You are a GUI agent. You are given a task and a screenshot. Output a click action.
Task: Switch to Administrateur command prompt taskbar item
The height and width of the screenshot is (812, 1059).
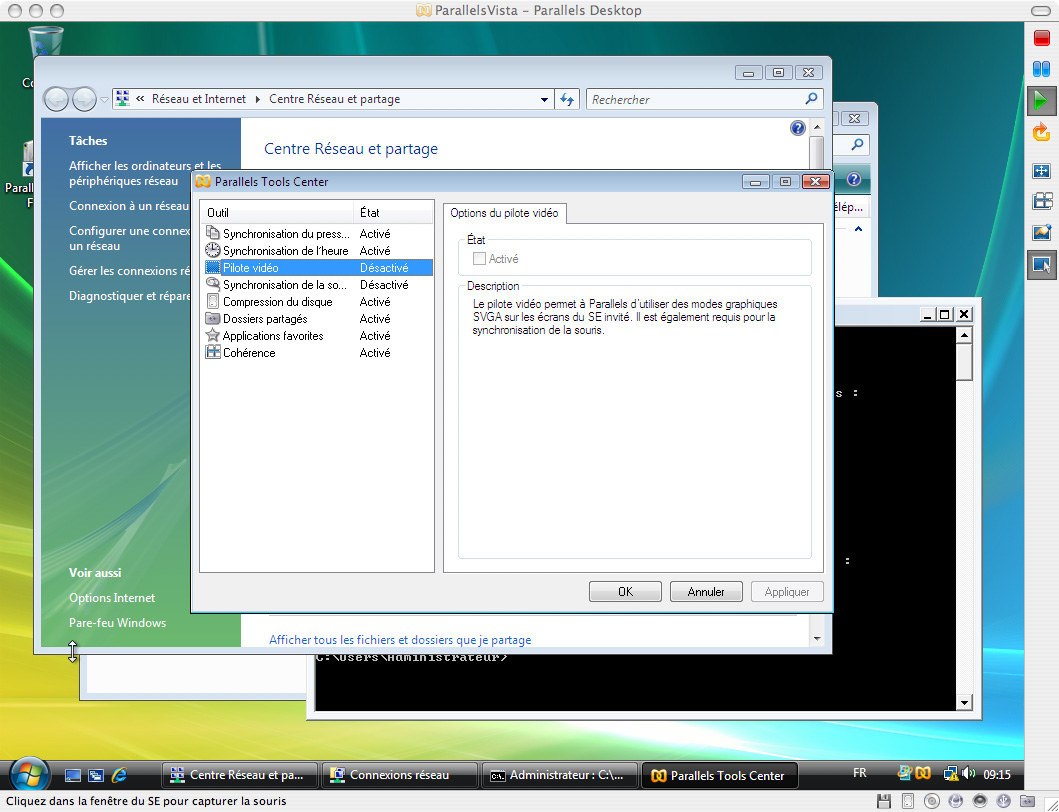click(560, 775)
